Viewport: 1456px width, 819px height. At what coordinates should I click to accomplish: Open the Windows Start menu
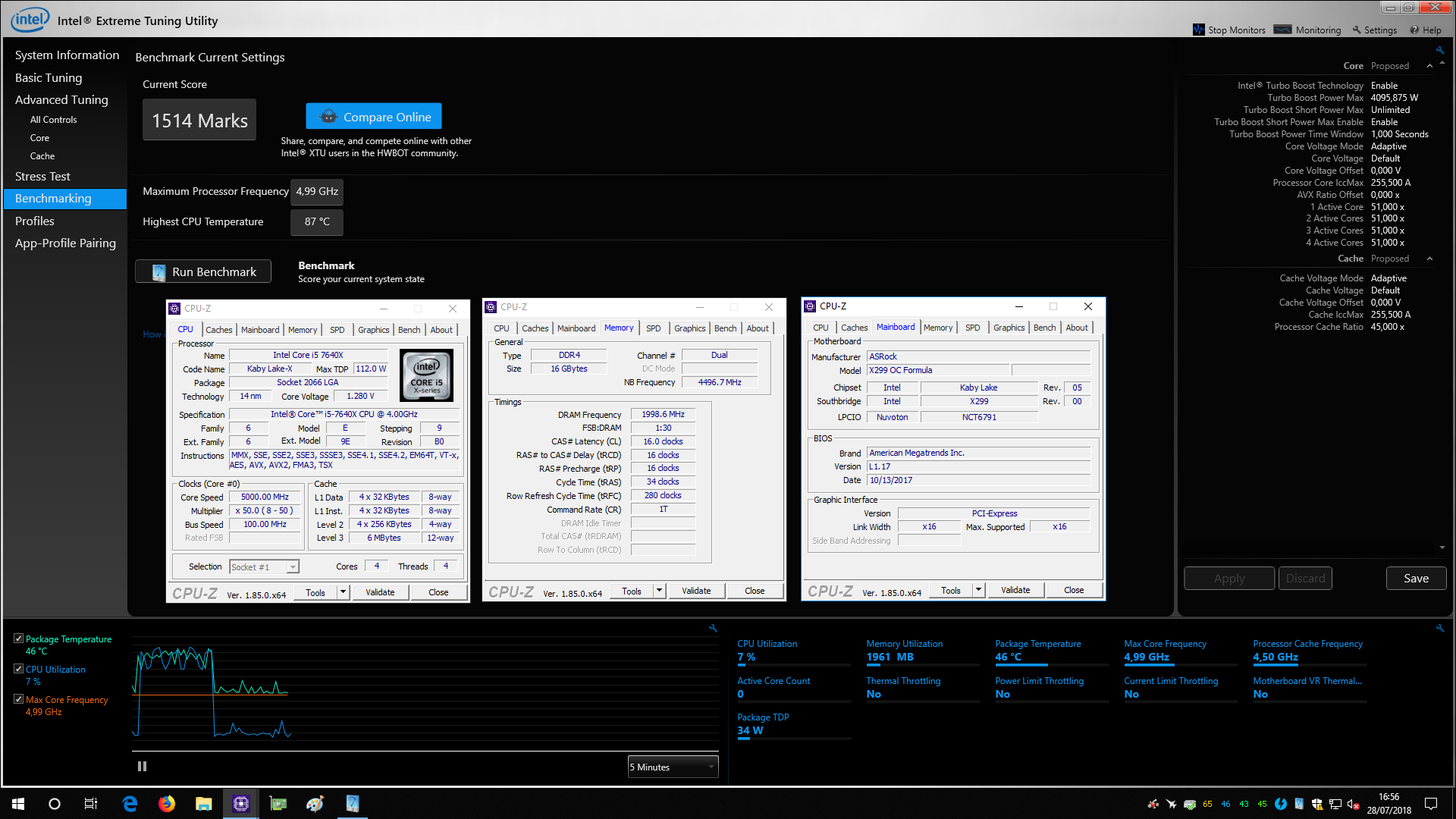pyautogui.click(x=18, y=804)
